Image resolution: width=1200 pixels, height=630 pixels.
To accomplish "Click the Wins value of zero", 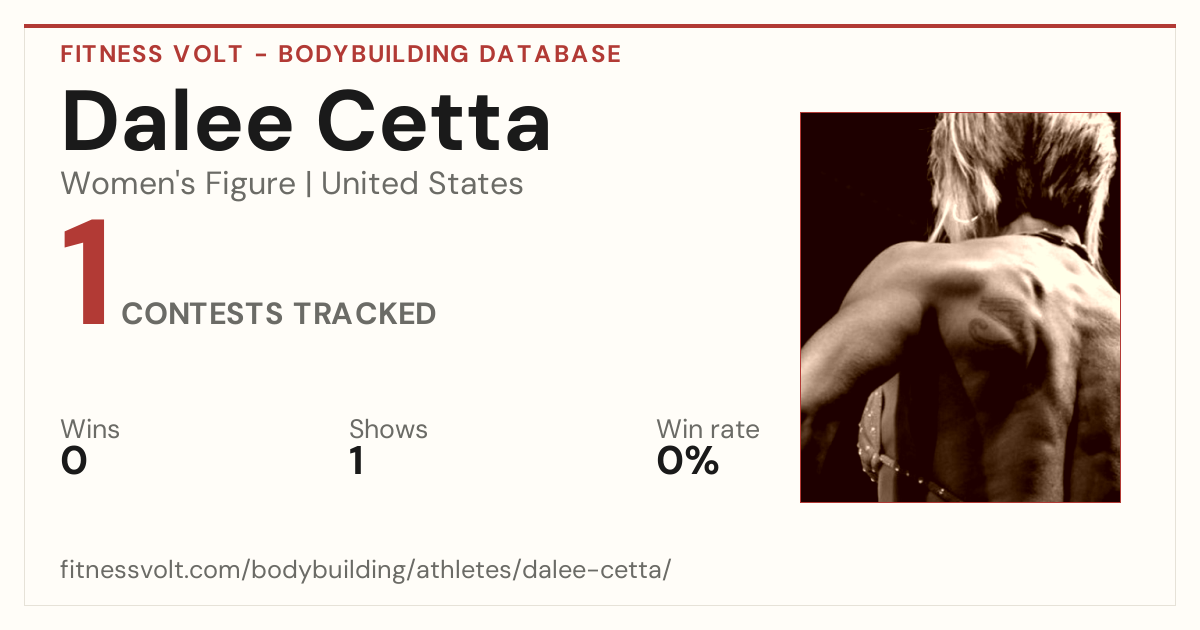I will pos(74,461).
